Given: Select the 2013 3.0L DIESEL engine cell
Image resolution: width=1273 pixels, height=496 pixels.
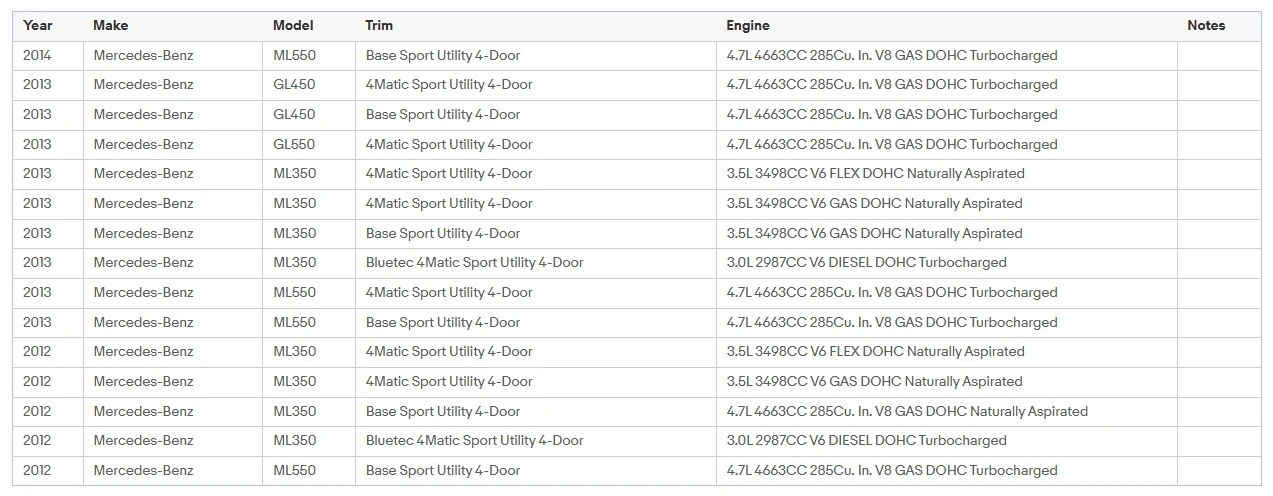Looking at the screenshot, I should [x=947, y=263].
